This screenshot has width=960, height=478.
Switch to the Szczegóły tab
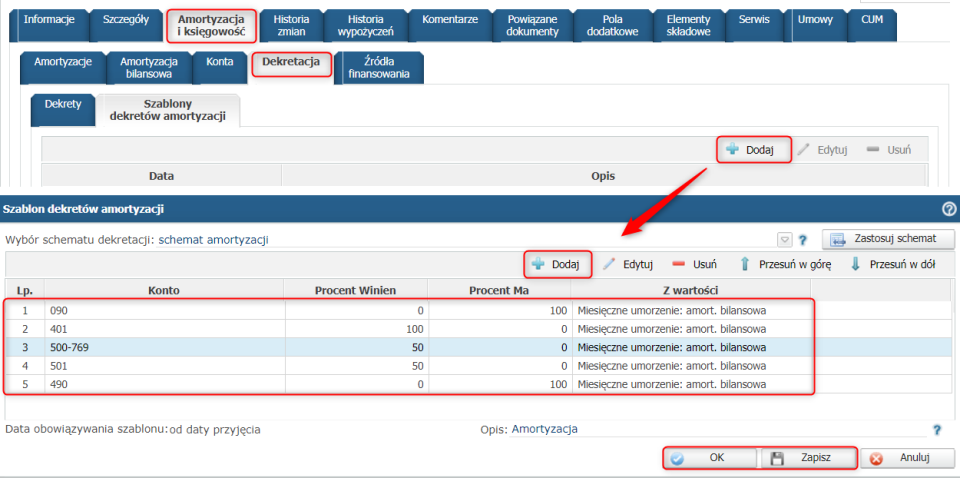click(x=126, y=24)
